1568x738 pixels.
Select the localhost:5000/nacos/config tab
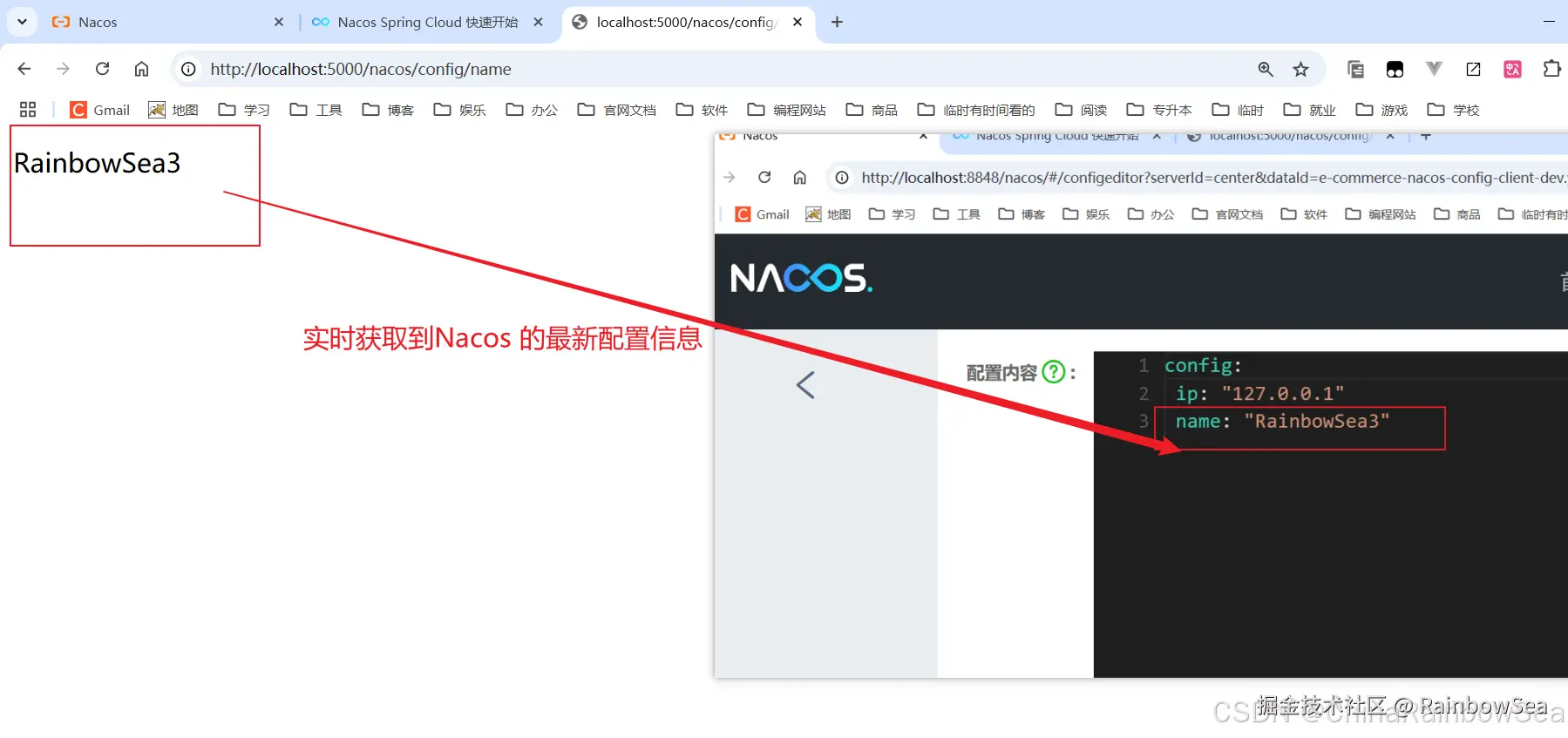(x=686, y=22)
